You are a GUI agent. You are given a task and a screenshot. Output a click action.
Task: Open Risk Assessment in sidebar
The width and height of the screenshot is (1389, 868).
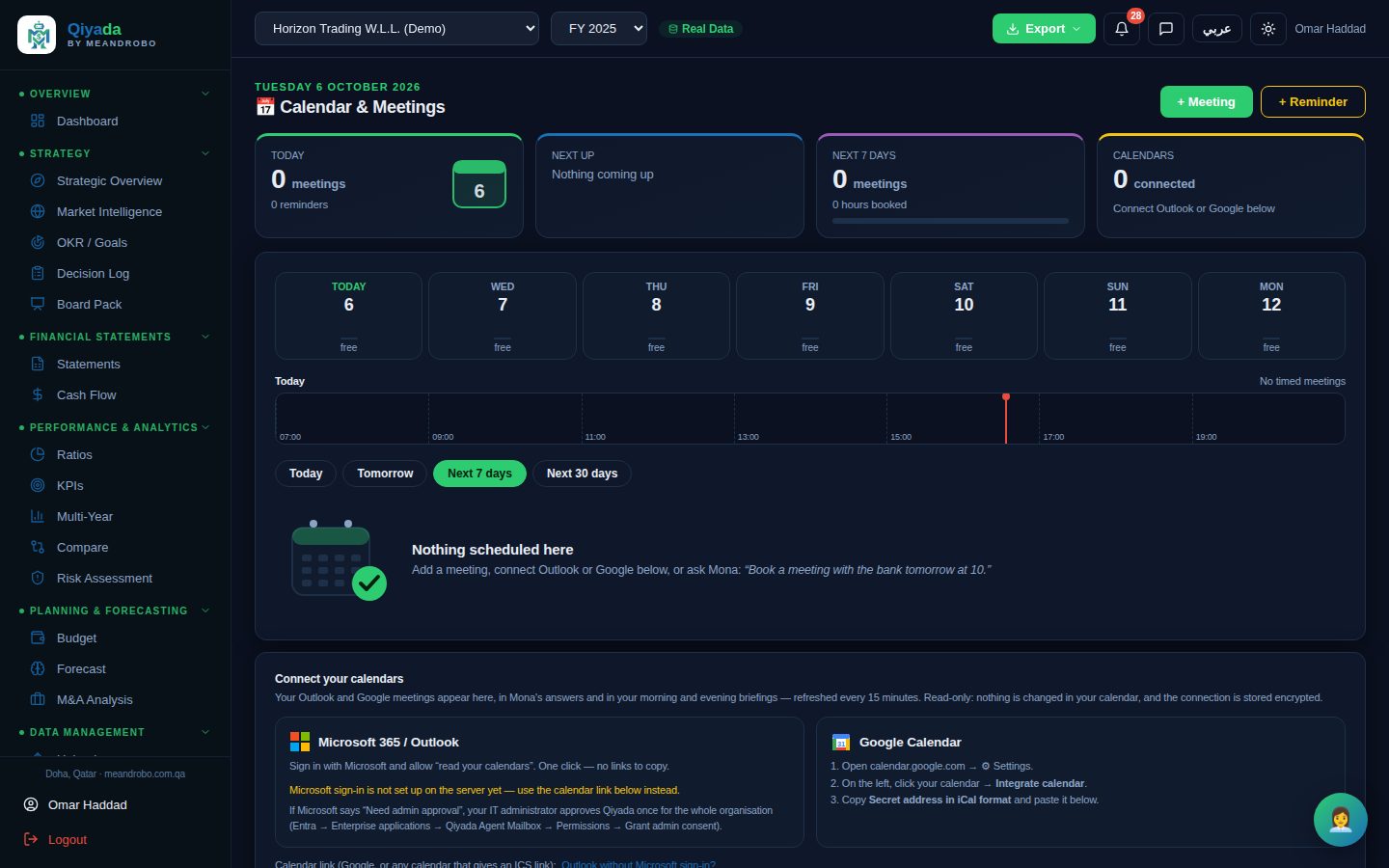click(104, 578)
